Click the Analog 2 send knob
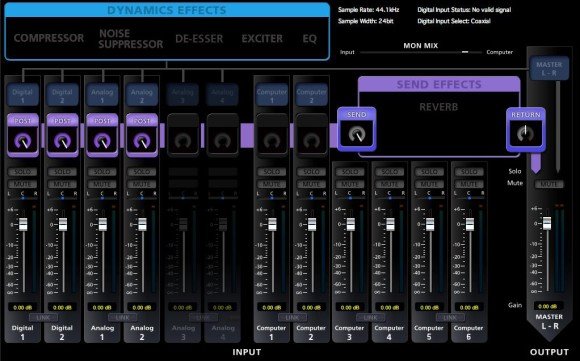580x361 pixels. [142, 141]
